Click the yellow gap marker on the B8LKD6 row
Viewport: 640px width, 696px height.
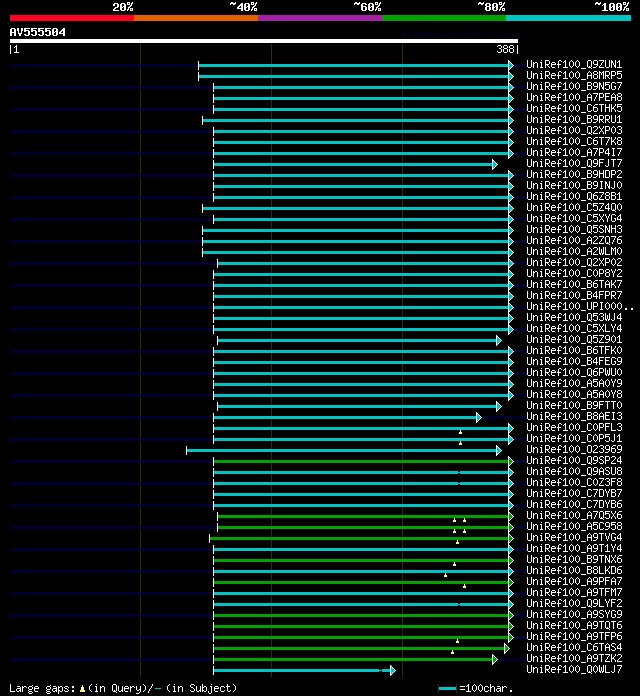pyautogui.click(x=446, y=575)
